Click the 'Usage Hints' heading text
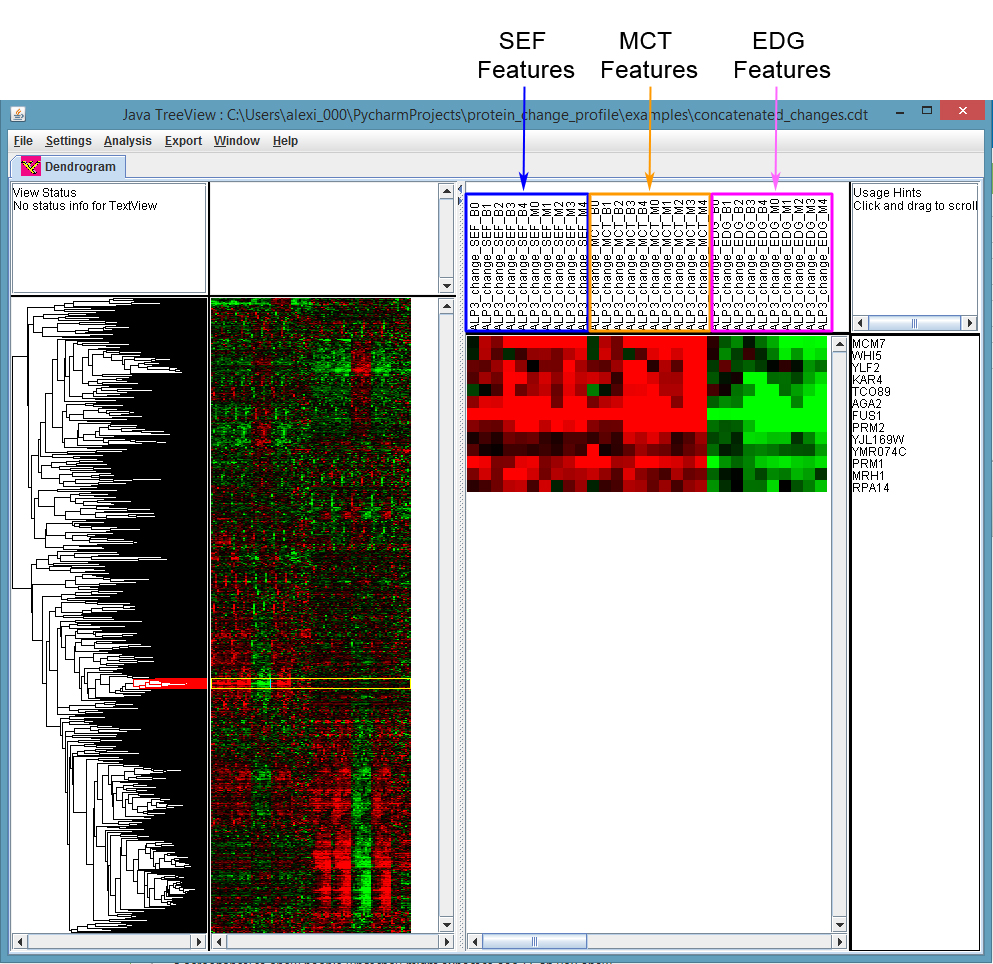993x964 pixels. coord(887,193)
